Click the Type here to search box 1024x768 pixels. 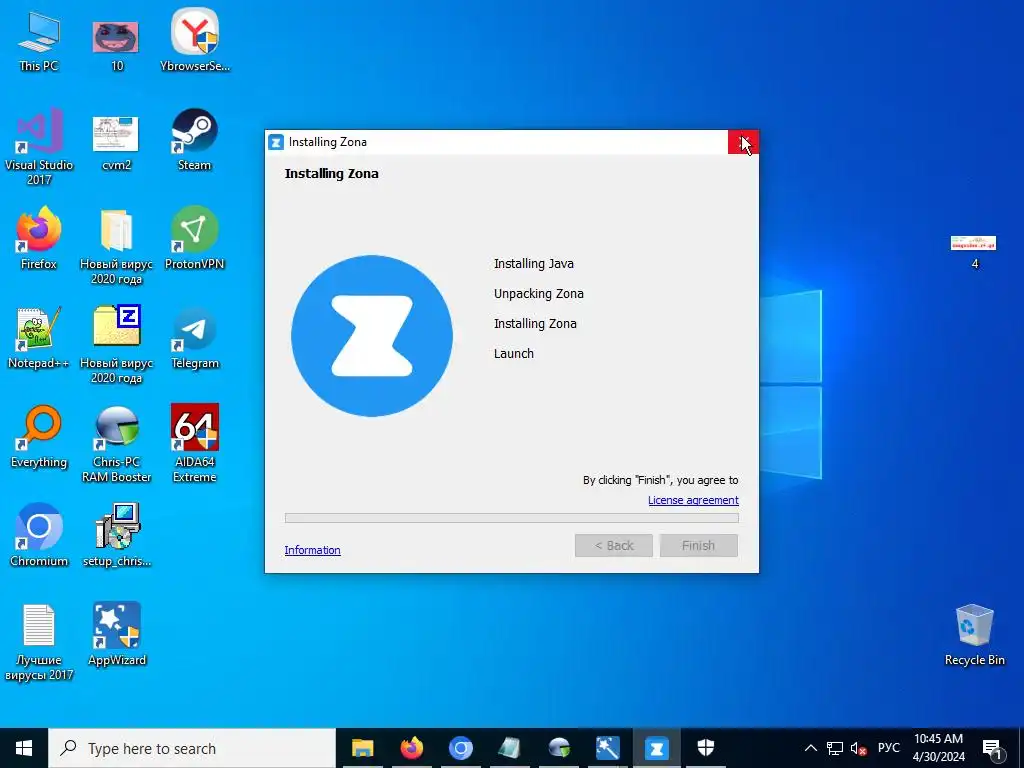pos(192,748)
